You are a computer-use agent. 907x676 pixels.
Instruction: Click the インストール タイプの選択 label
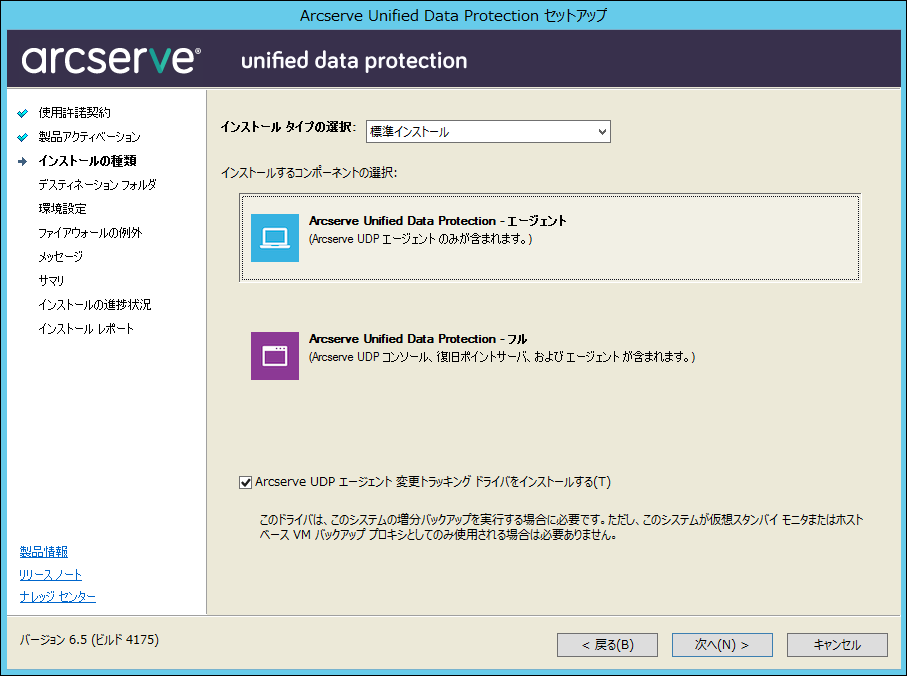pyautogui.click(x=289, y=127)
